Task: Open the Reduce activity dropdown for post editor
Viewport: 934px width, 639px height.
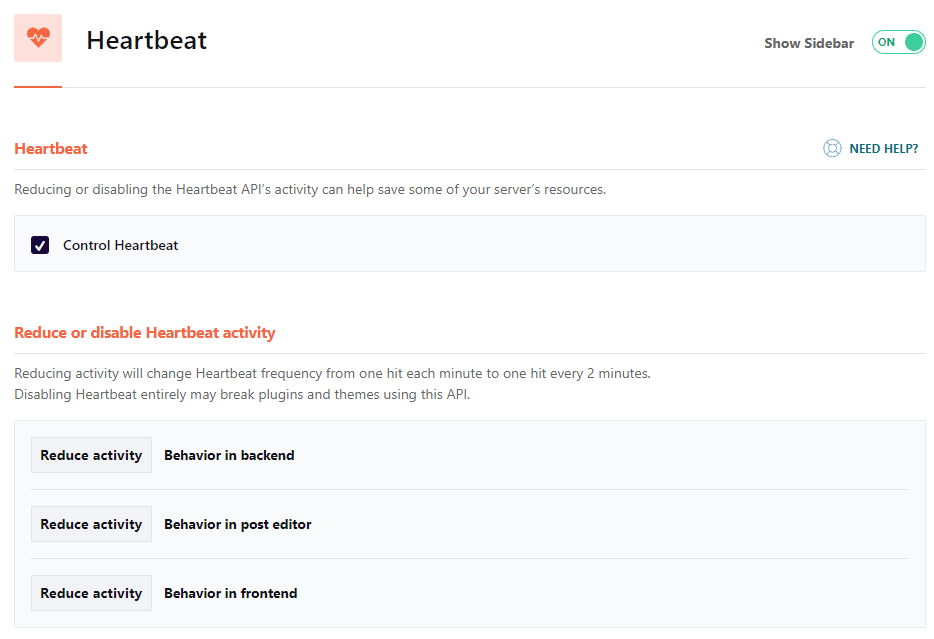Action: click(x=91, y=523)
